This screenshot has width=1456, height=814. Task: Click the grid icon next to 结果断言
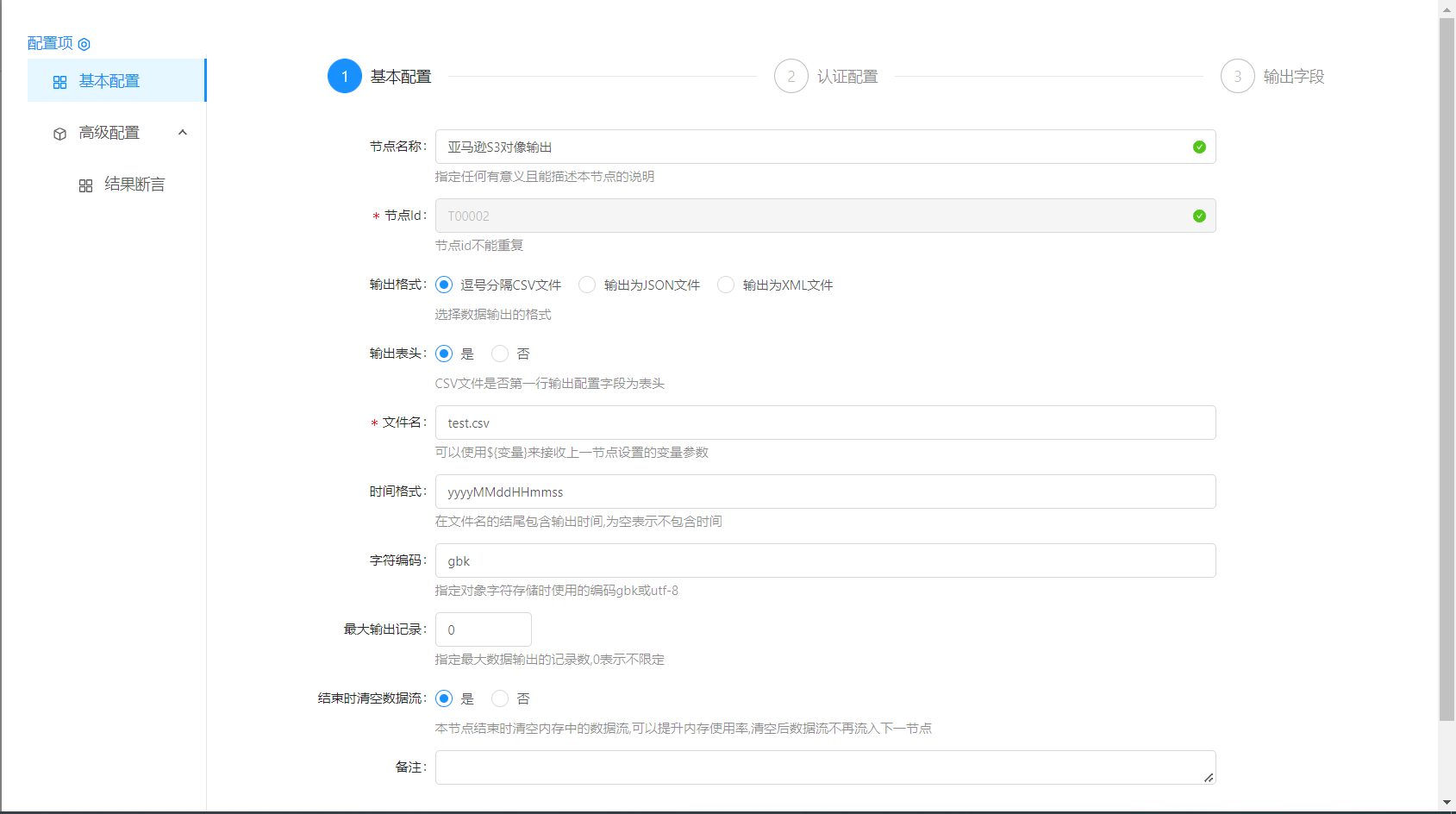[85, 185]
